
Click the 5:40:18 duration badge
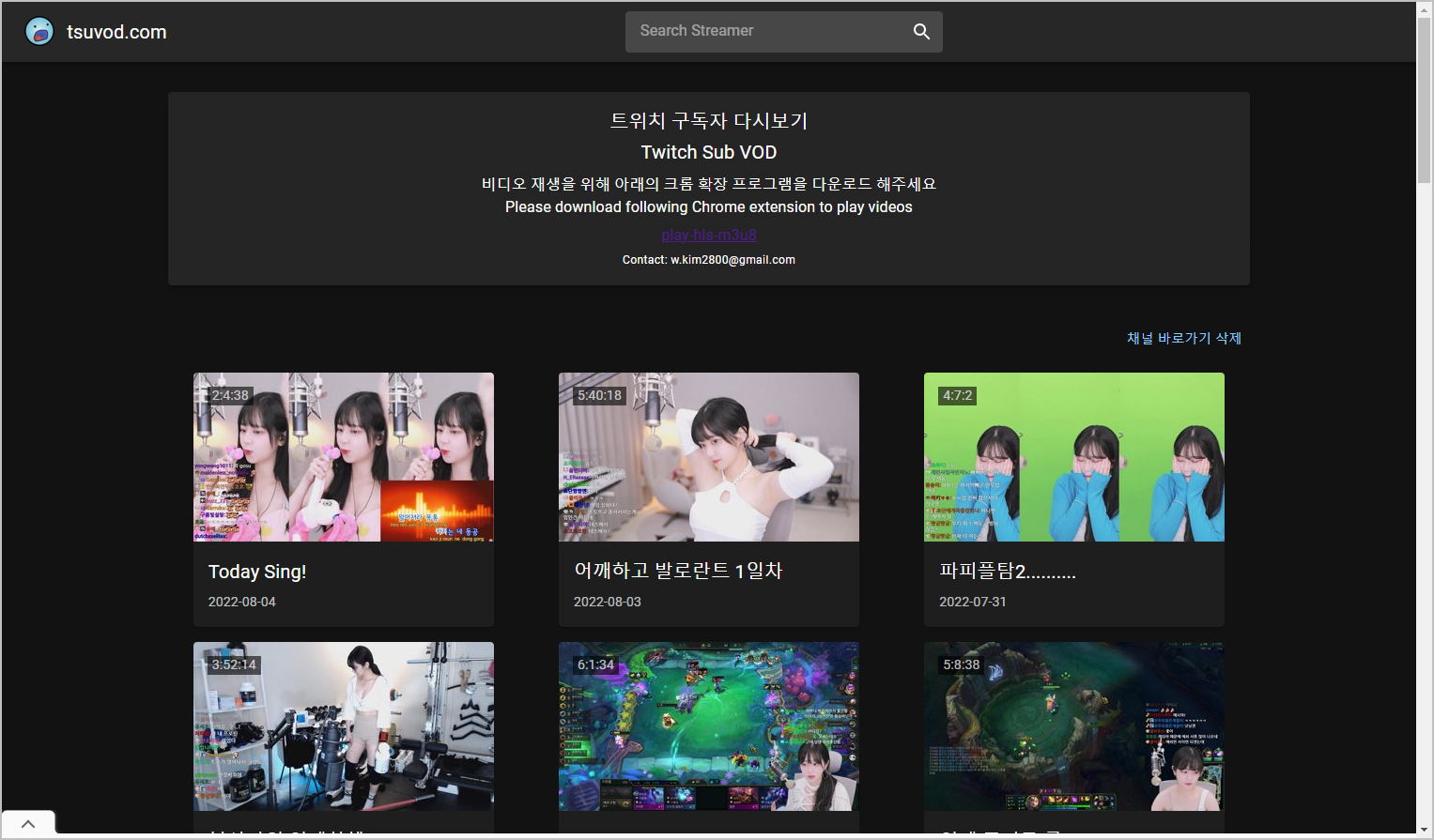click(599, 395)
